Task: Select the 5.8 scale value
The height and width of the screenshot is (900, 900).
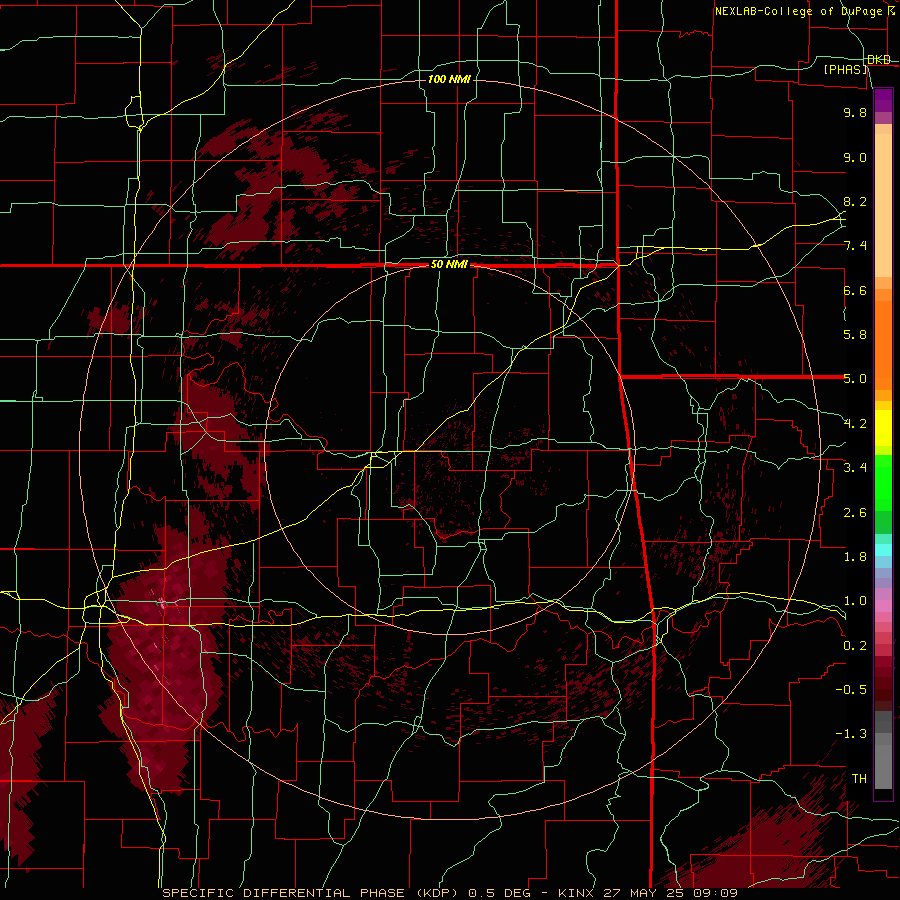Action: coord(855,335)
